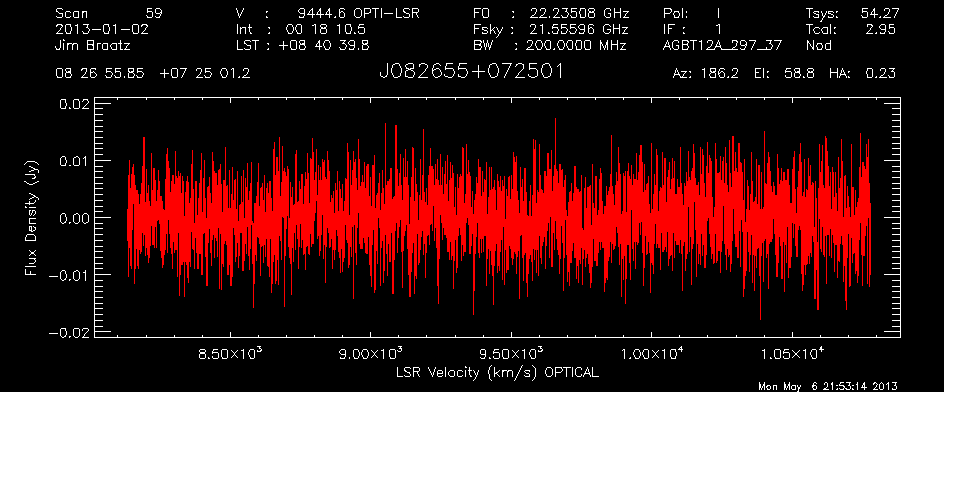Select the velocity value 9444.6 OPTI-LSR
The height and width of the screenshot is (490, 962).
point(358,13)
